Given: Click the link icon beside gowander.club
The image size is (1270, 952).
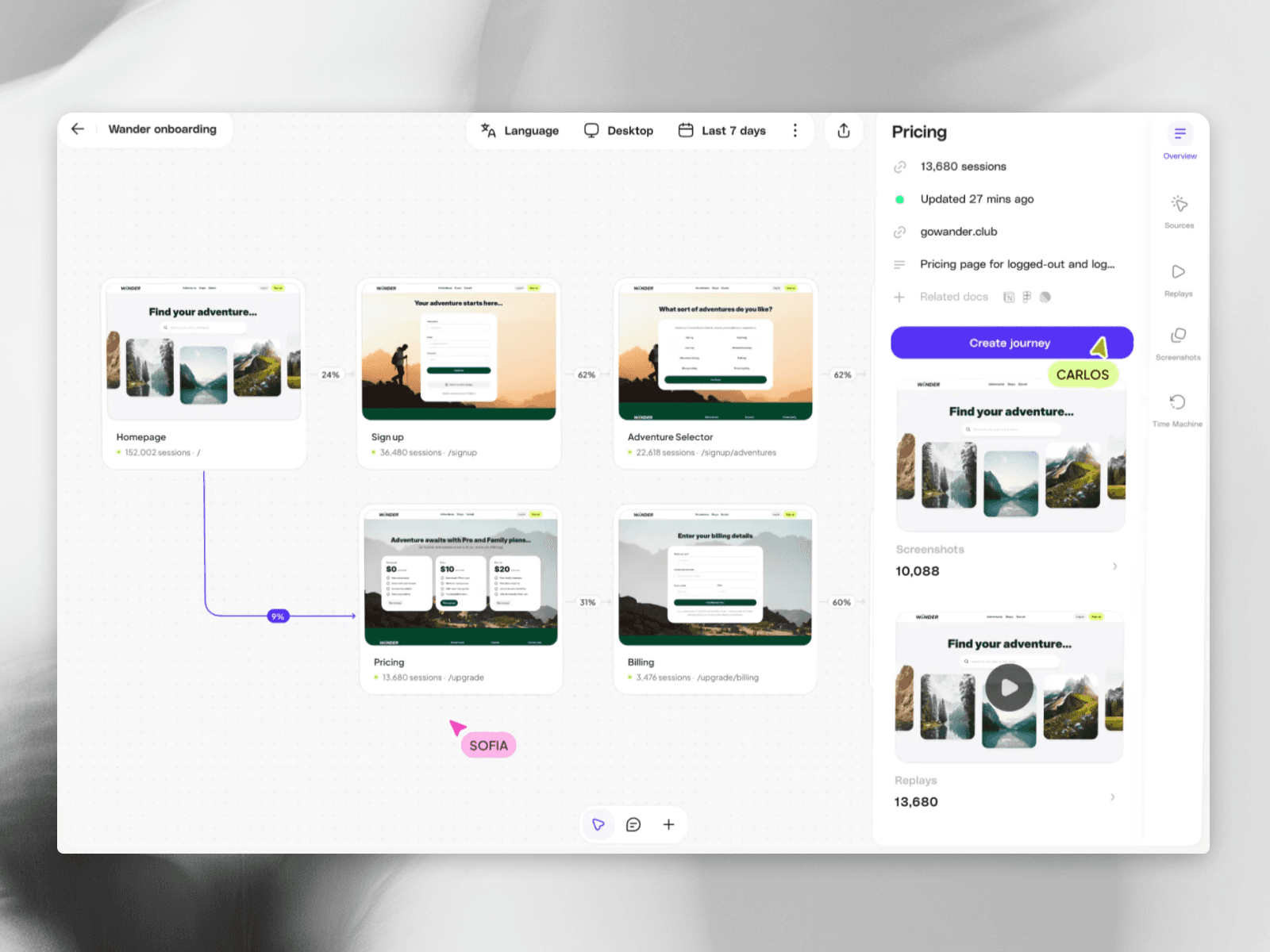Looking at the screenshot, I should click(x=899, y=232).
